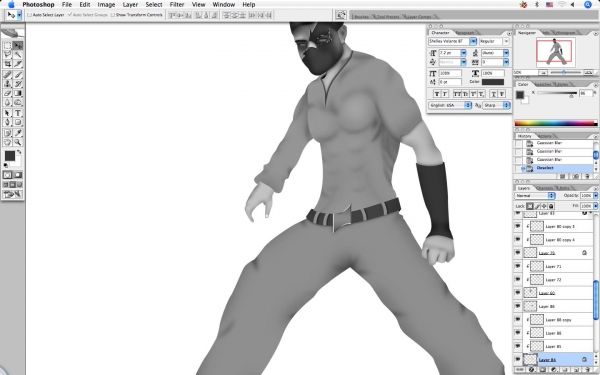The image size is (600, 375).
Task: Select the Gradient tool
Action: (18, 93)
